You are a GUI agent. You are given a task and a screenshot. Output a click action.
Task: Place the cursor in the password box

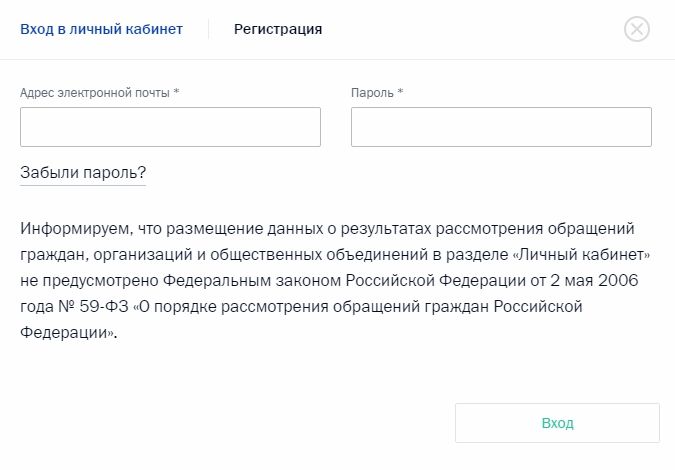[x=501, y=127]
